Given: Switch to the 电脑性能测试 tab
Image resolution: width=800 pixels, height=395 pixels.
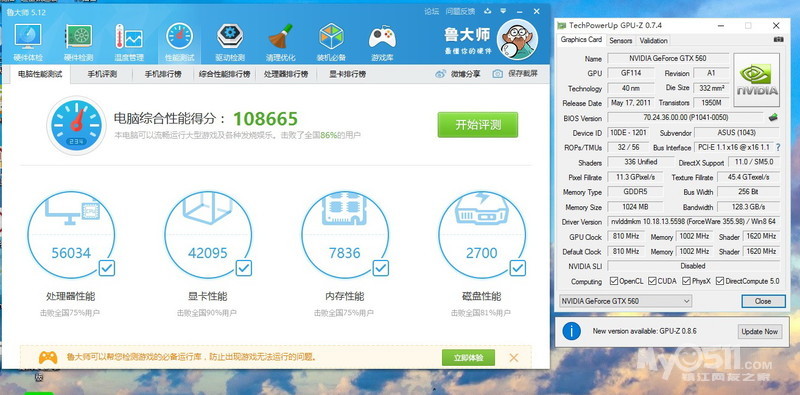Looking at the screenshot, I should 40,74.
